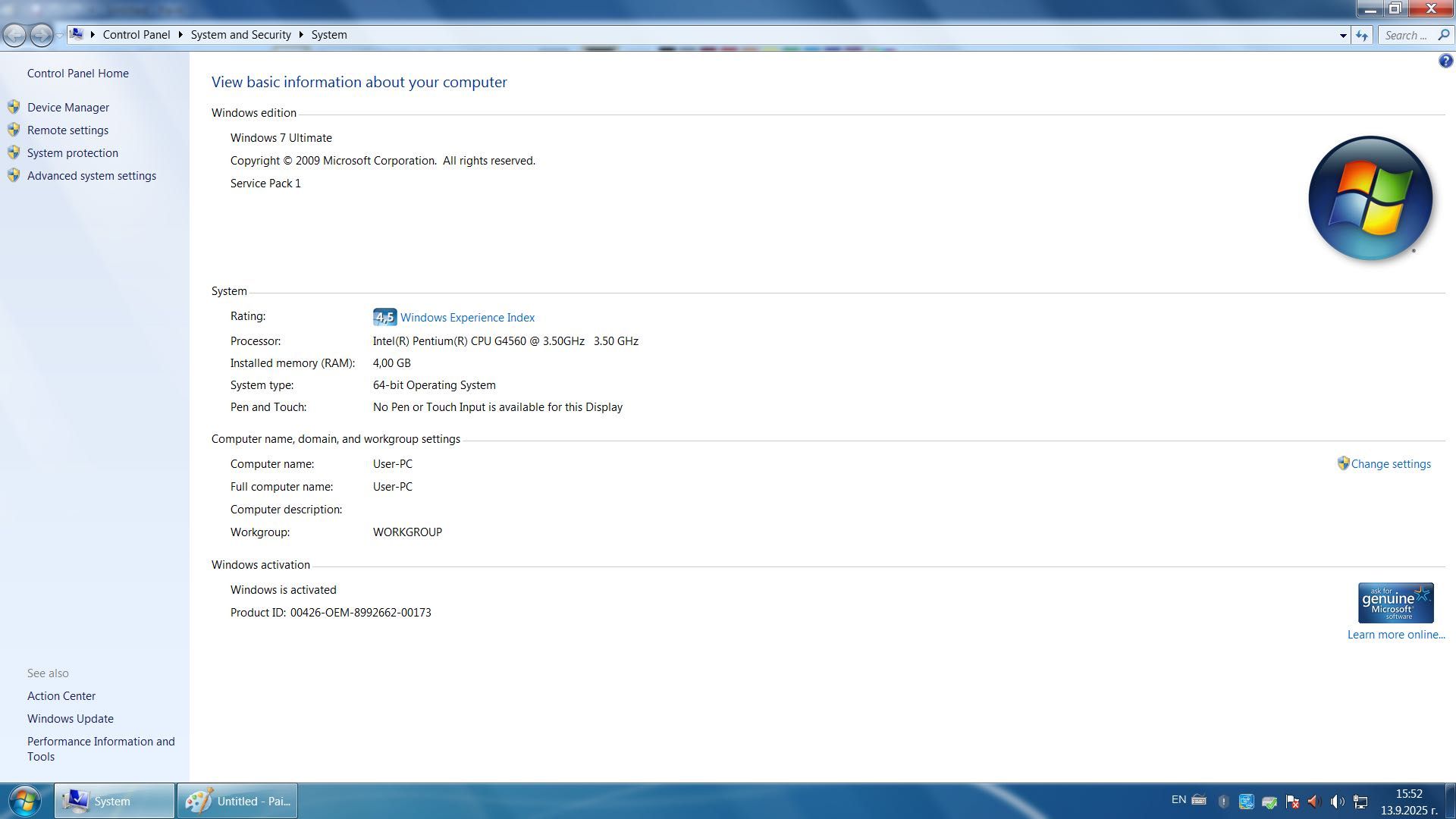Open Remote settings link

(67, 130)
